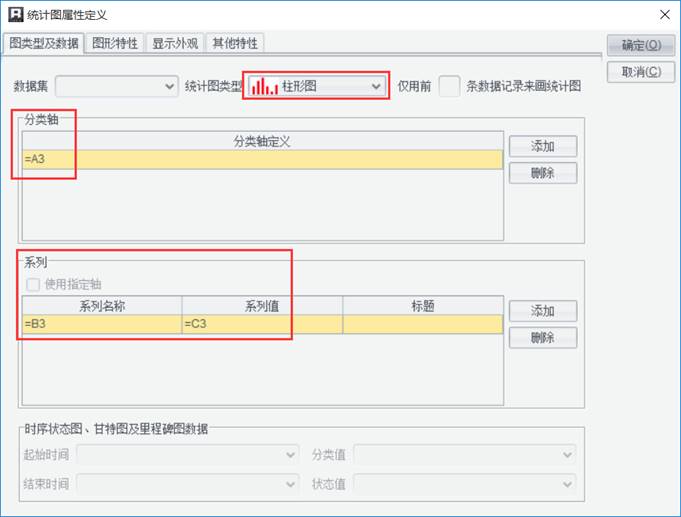Image resolution: width=681 pixels, height=517 pixels.
Task: Click the bar chart icon in chart type
Action: click(x=264, y=86)
